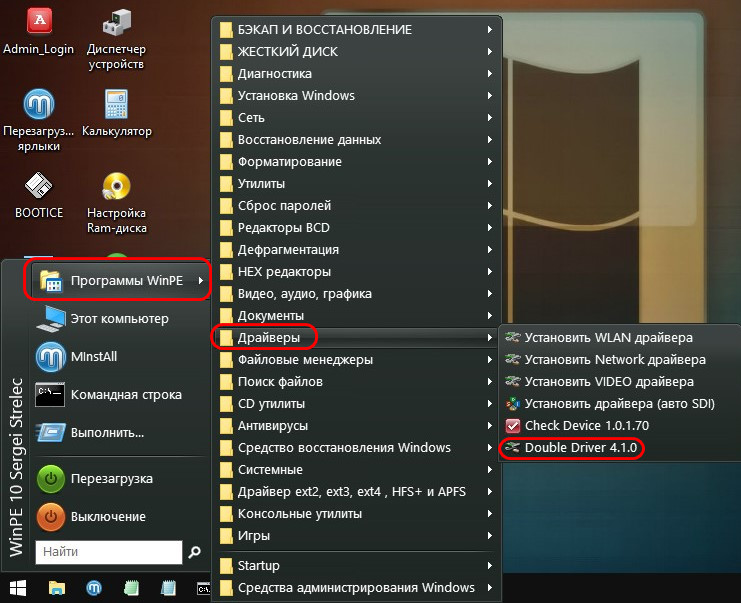Open Диспетчер устройств desktop icon
This screenshot has height=603, width=741.
[x=116, y=38]
